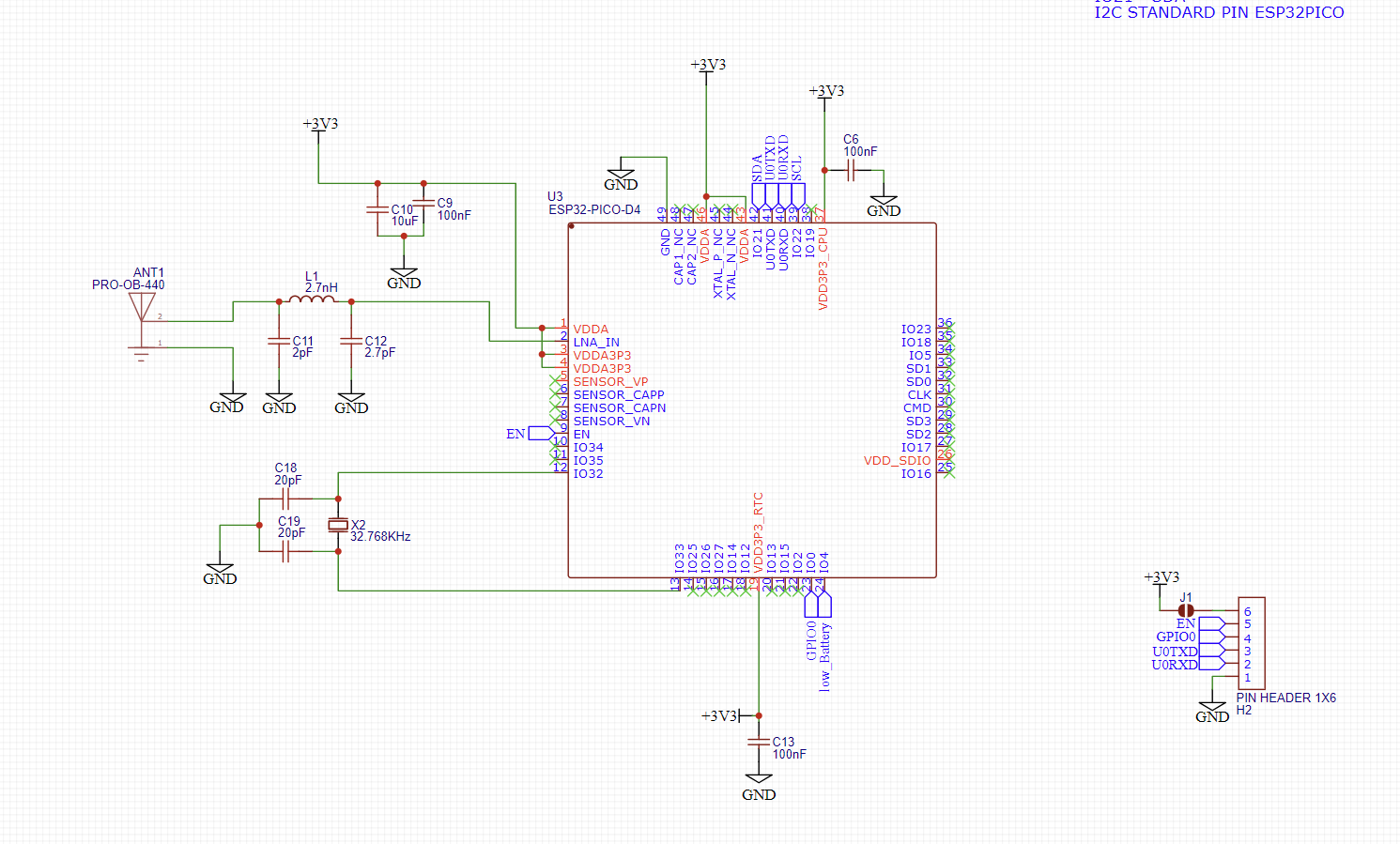The image size is (1400, 844).
Task: Click the CMD pin name
Action: tap(917, 408)
